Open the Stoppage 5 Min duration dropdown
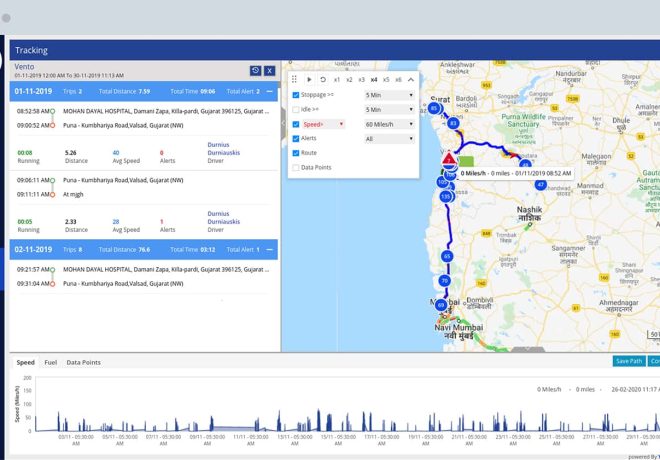The image size is (660, 460). pyautogui.click(x=390, y=95)
